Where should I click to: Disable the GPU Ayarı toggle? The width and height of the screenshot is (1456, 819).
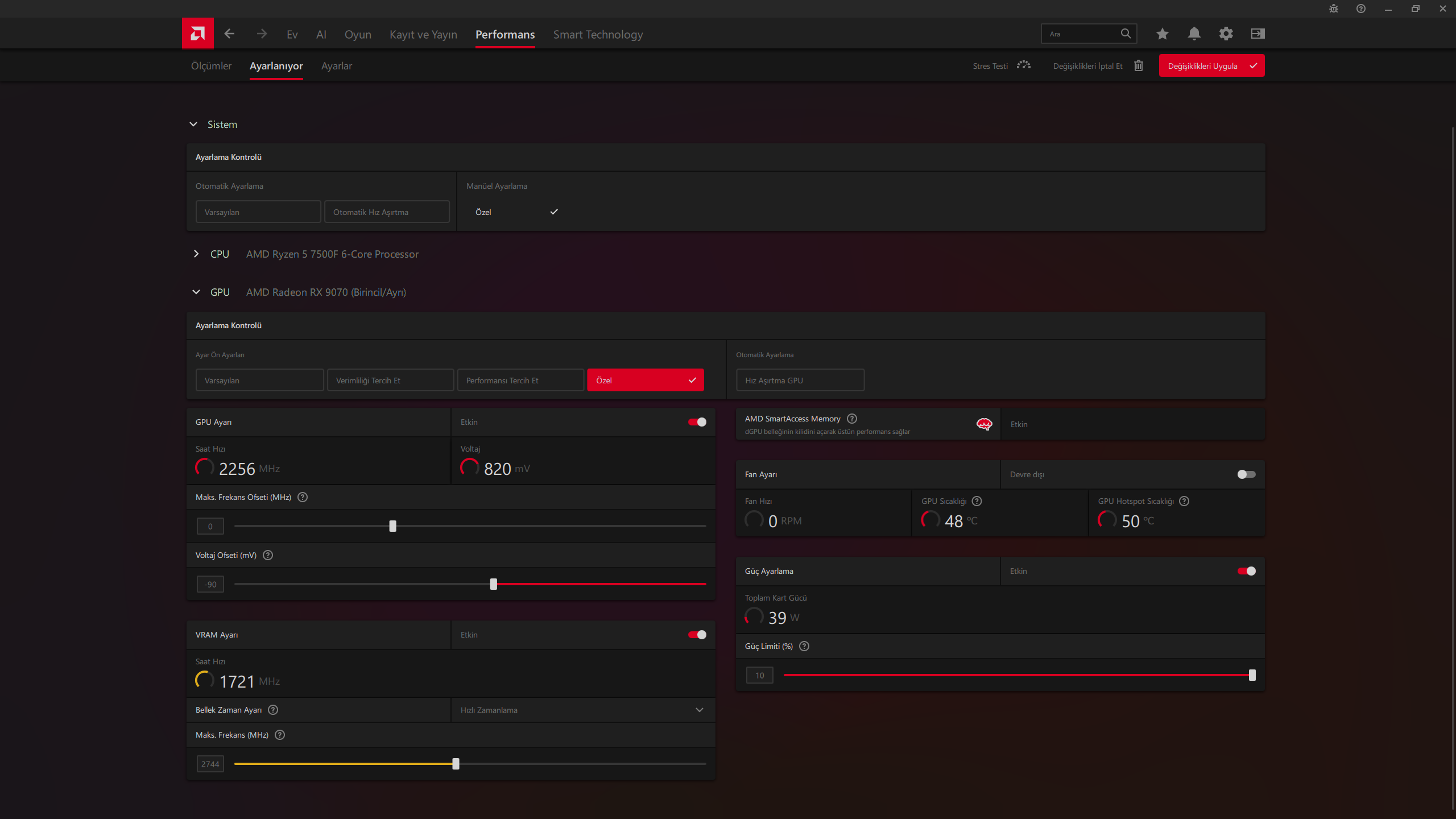click(x=697, y=422)
